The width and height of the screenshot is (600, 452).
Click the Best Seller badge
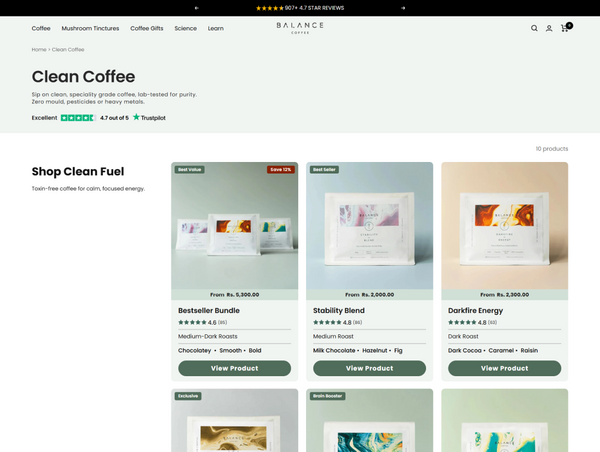click(x=324, y=170)
